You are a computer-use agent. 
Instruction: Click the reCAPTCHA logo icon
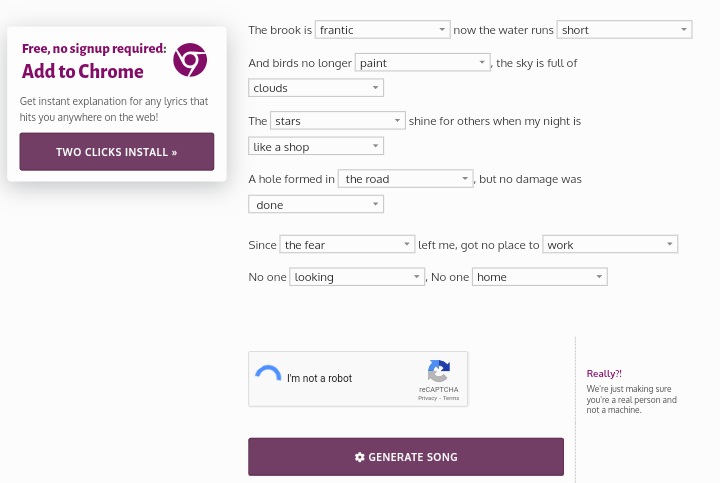coord(439,371)
